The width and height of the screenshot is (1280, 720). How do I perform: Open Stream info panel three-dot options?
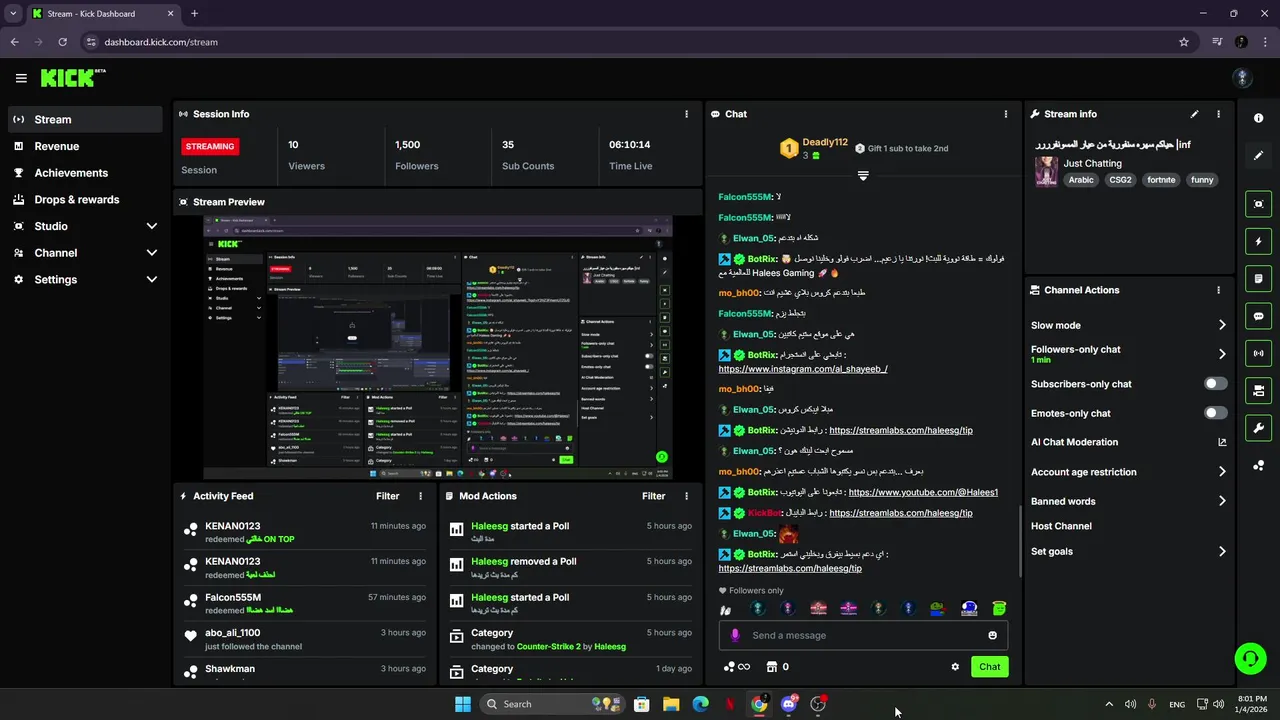[1218, 114]
